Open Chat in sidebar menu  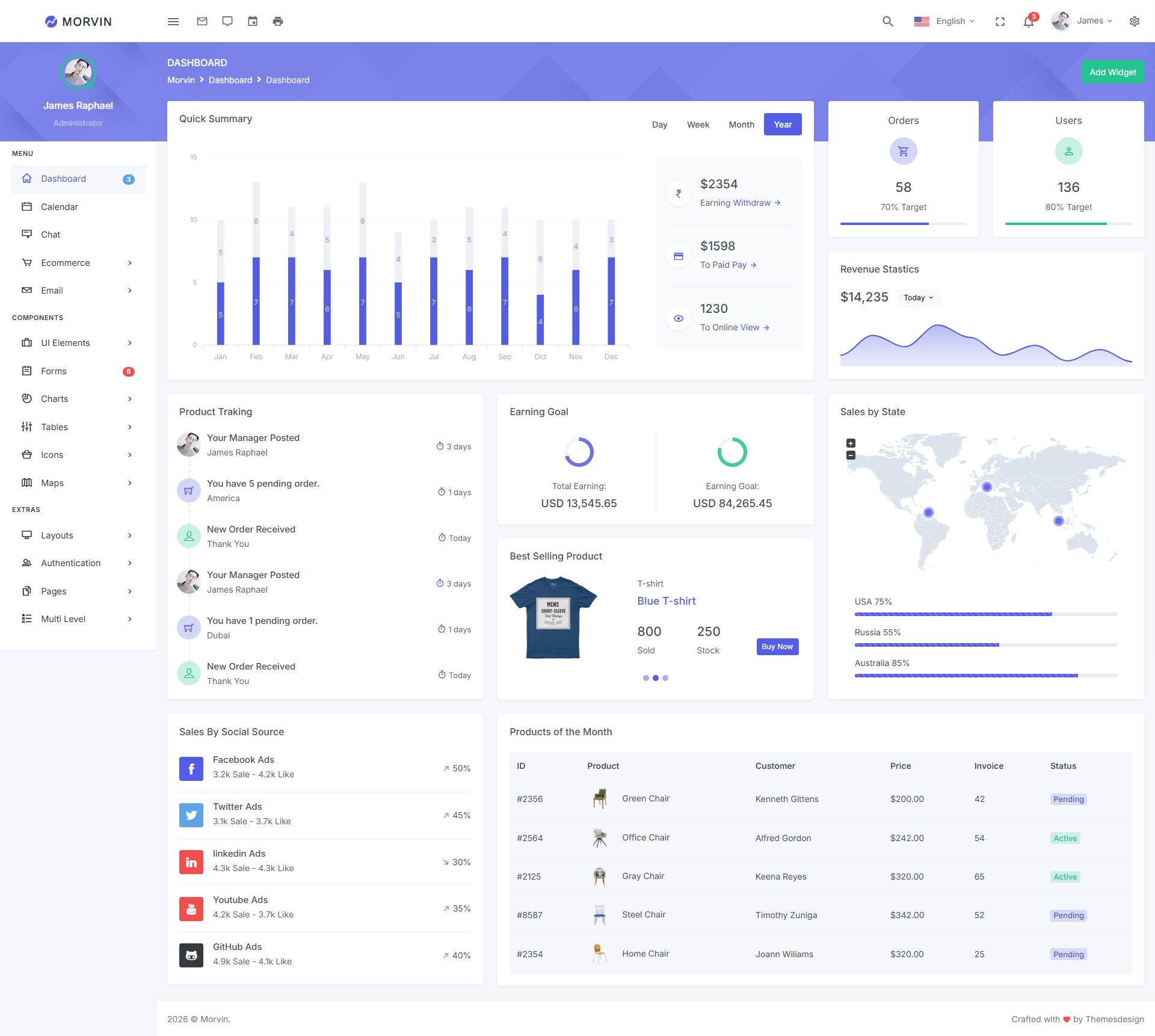click(x=78, y=235)
